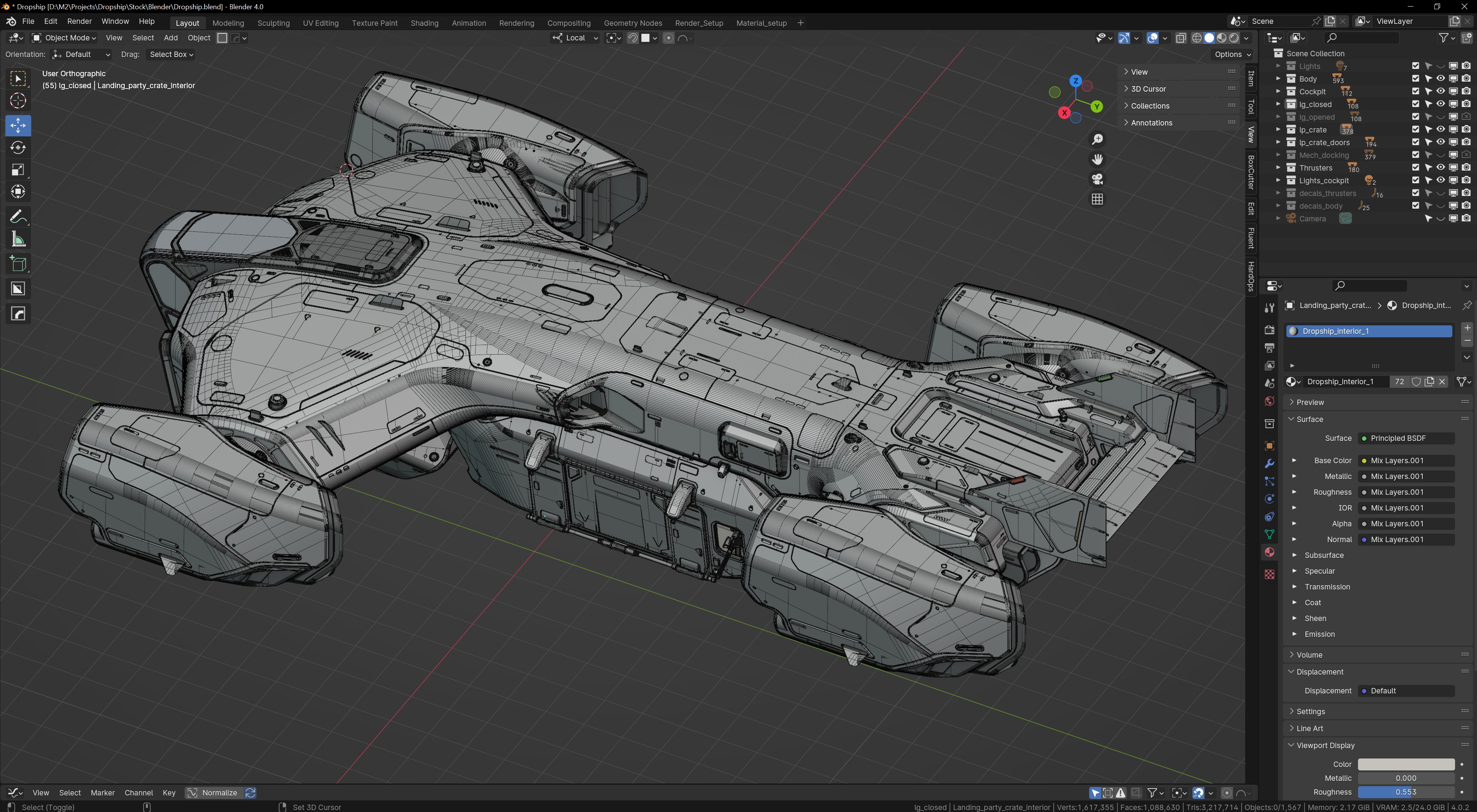
Task: Open the Physics properties tab icon
Action: coord(1269,499)
